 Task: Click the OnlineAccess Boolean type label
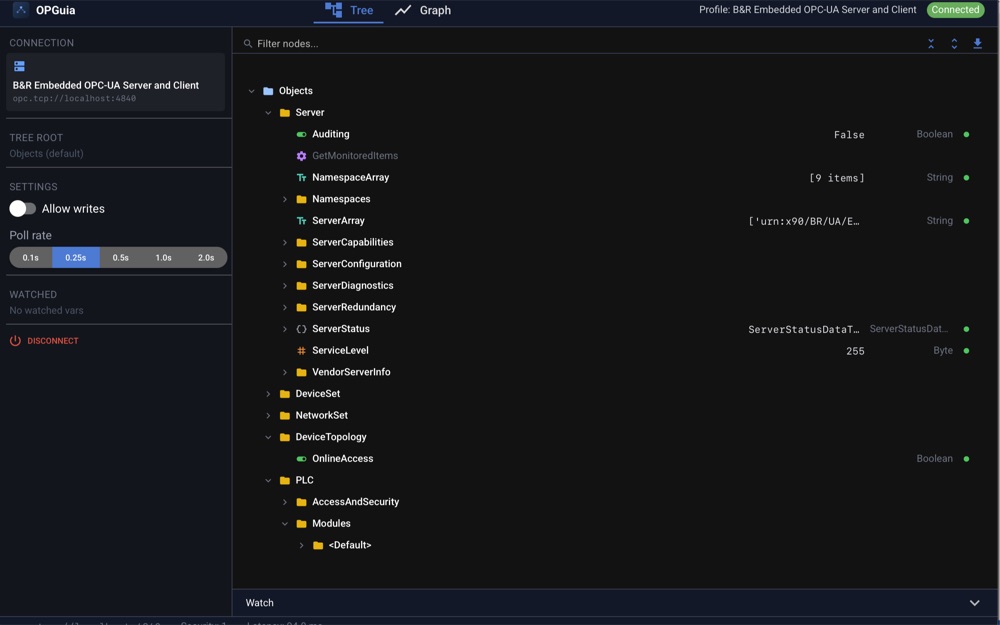pos(934,459)
